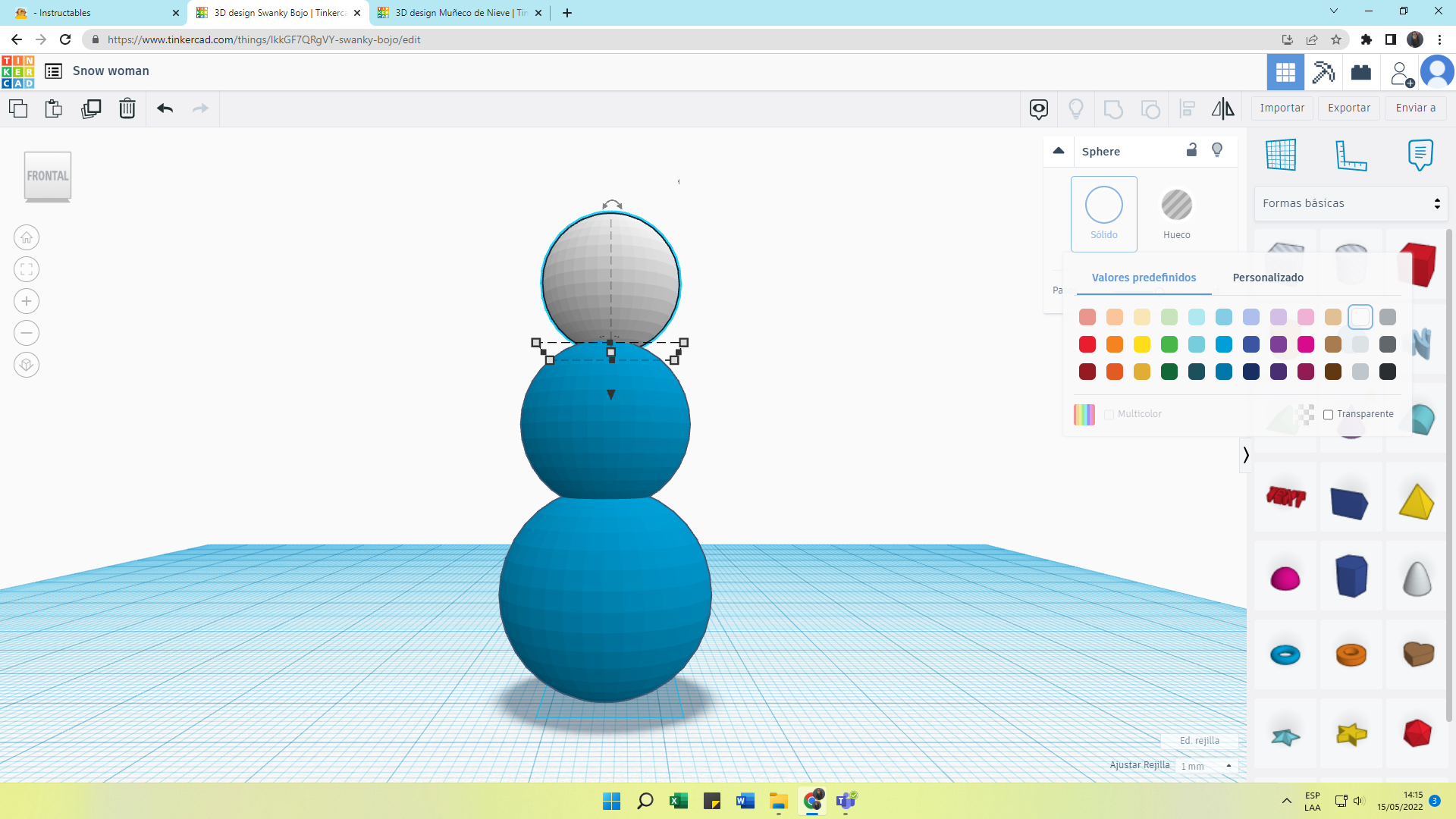Image resolution: width=1456 pixels, height=819 pixels.
Task: Hide the Sphere with lightbulb toggle
Action: click(1217, 150)
